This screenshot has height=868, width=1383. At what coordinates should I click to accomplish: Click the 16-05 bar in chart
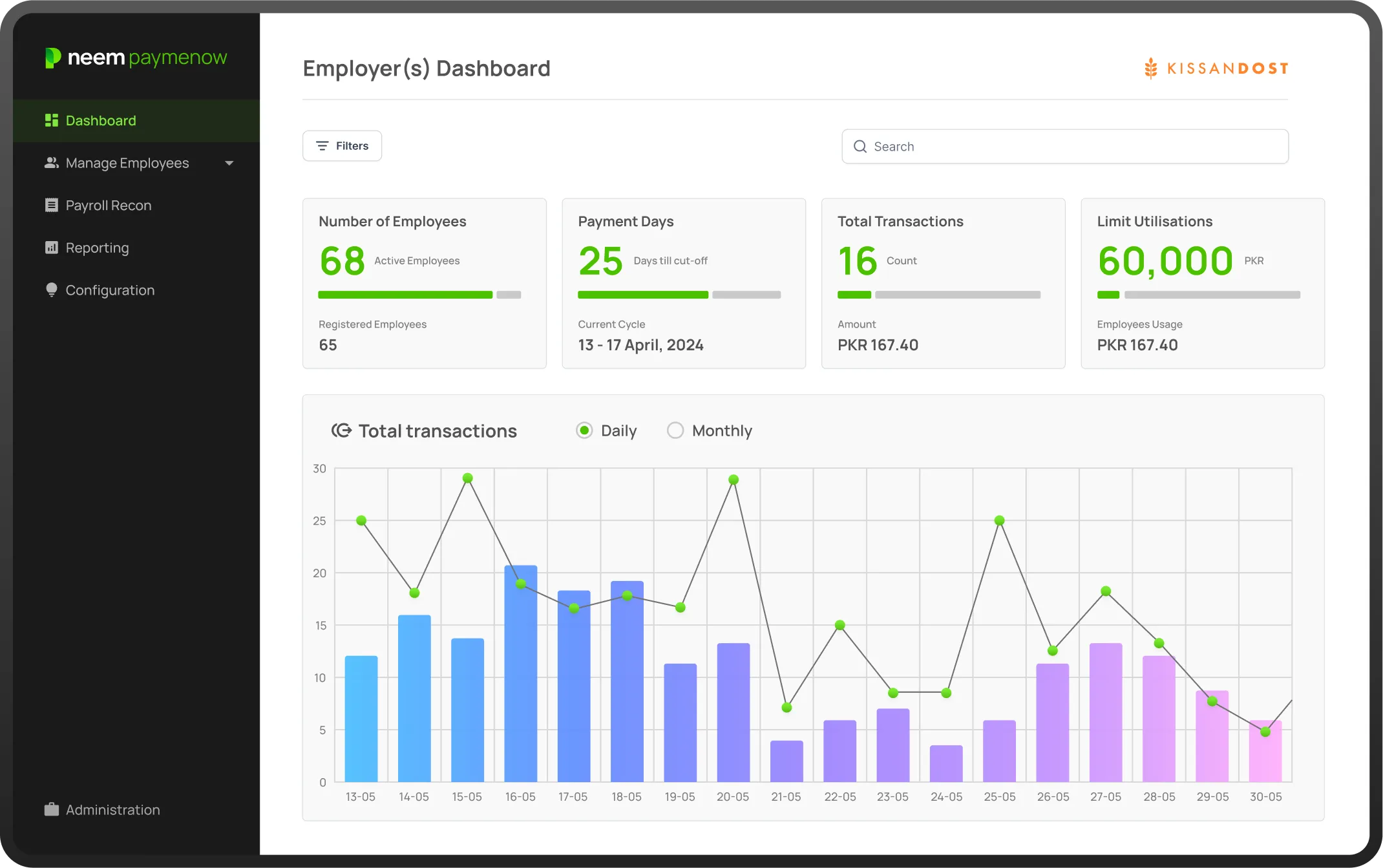(x=521, y=685)
